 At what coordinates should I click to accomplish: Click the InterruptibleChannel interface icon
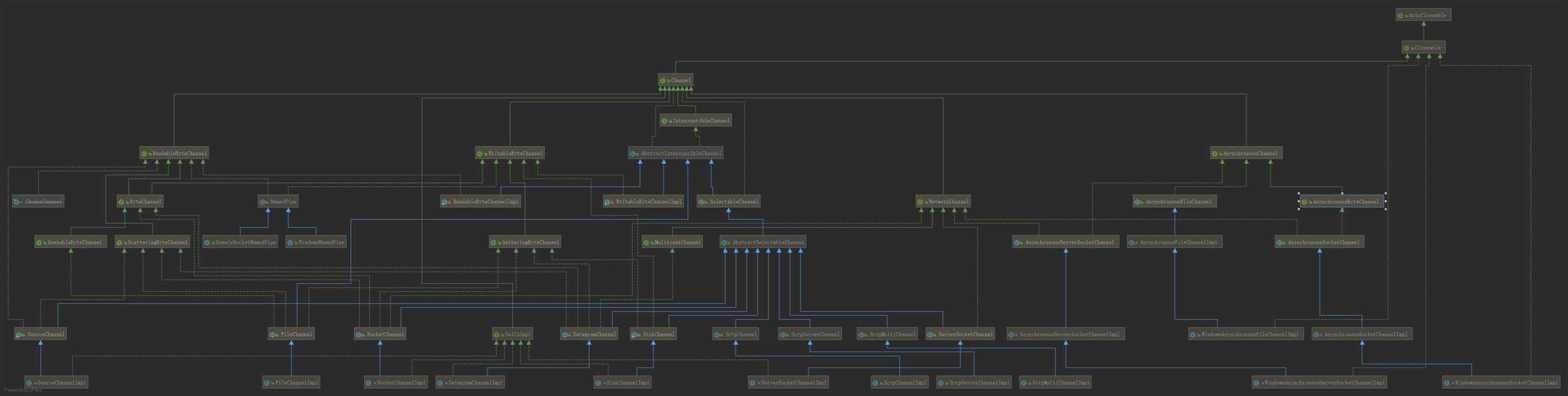tap(665, 121)
